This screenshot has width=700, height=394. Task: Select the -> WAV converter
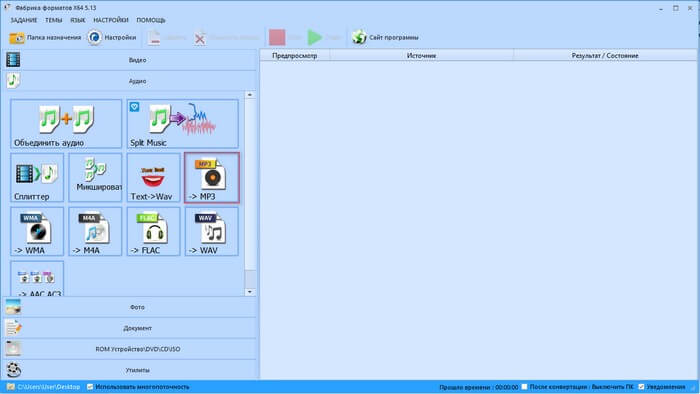[212, 231]
